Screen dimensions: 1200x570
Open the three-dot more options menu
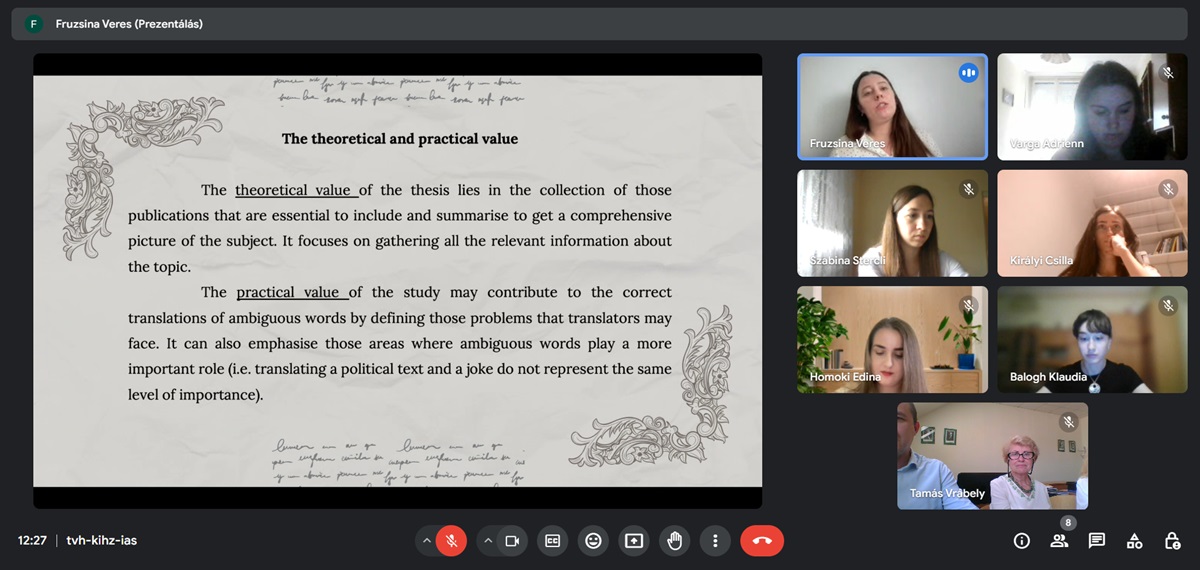[x=715, y=541]
